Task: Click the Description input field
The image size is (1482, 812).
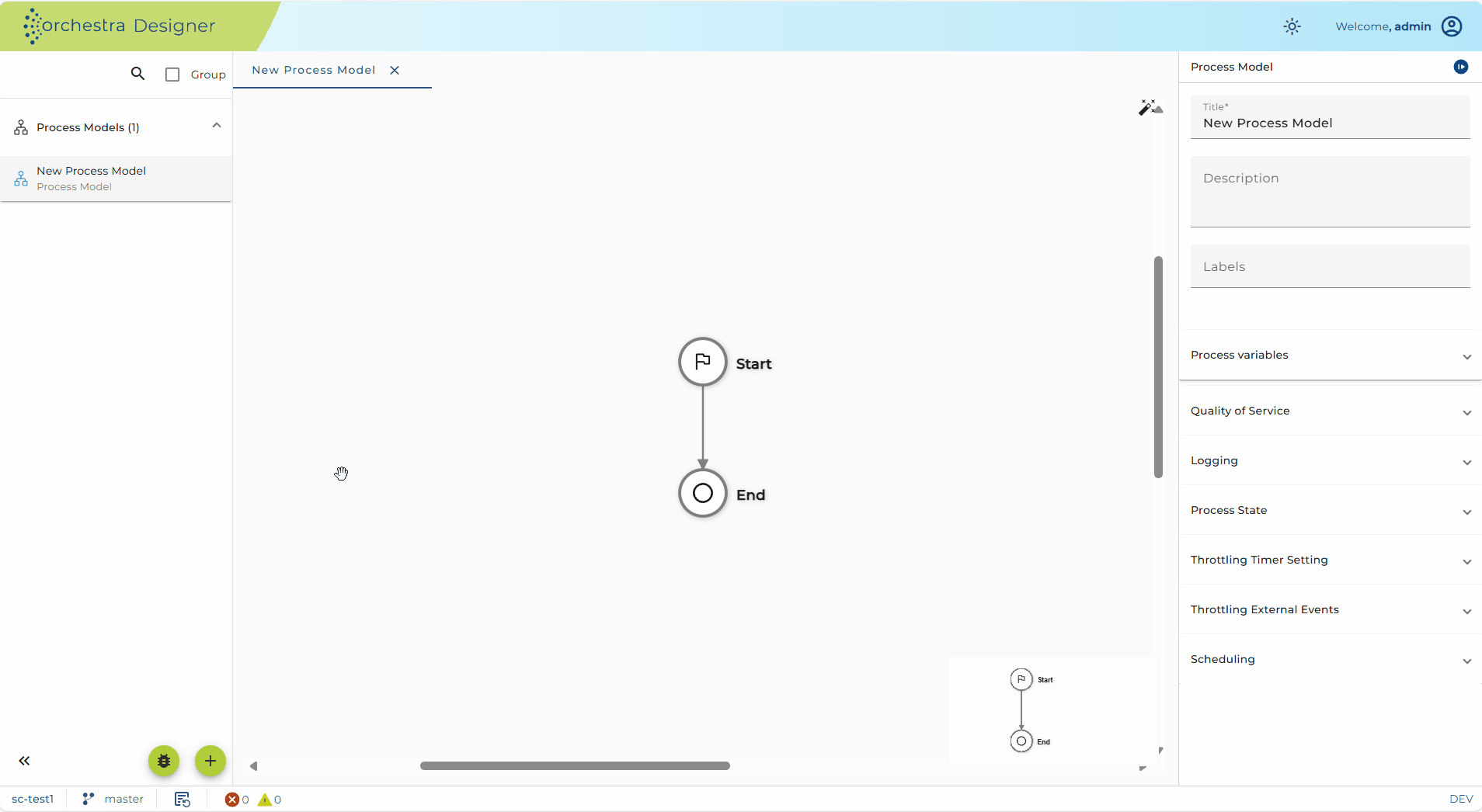Action: point(1331,192)
